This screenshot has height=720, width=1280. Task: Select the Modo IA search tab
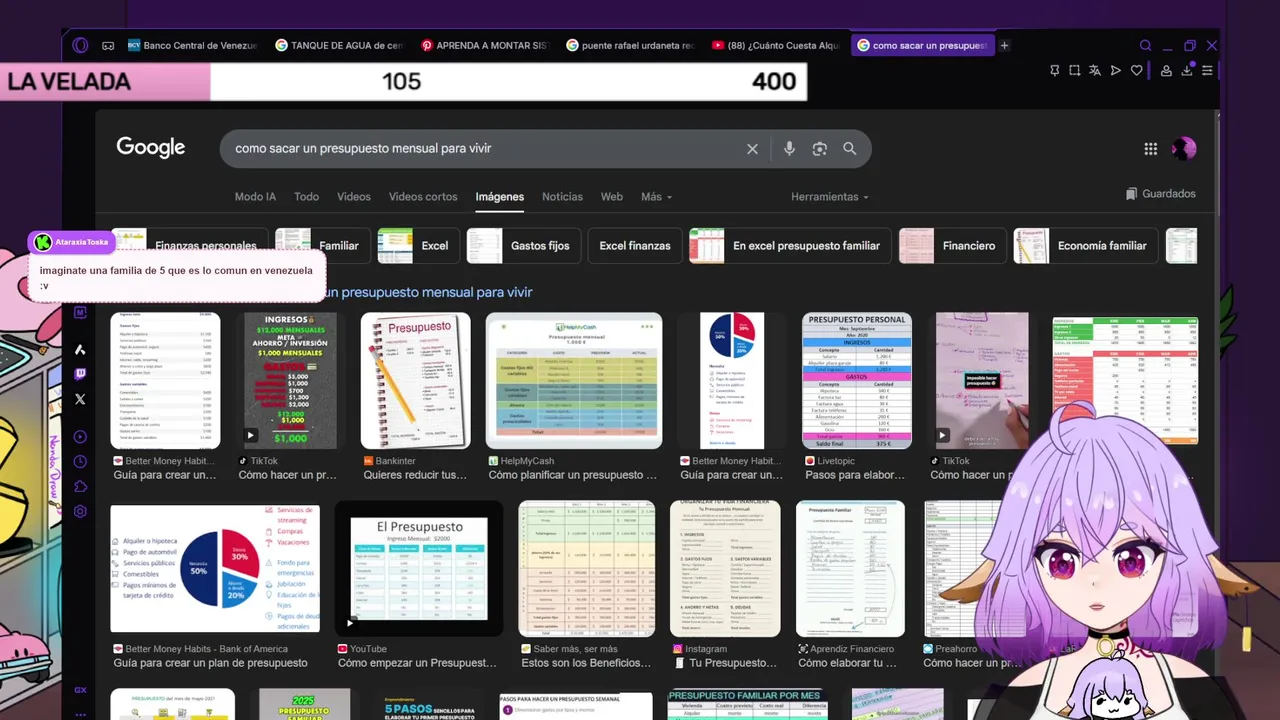pos(255,197)
